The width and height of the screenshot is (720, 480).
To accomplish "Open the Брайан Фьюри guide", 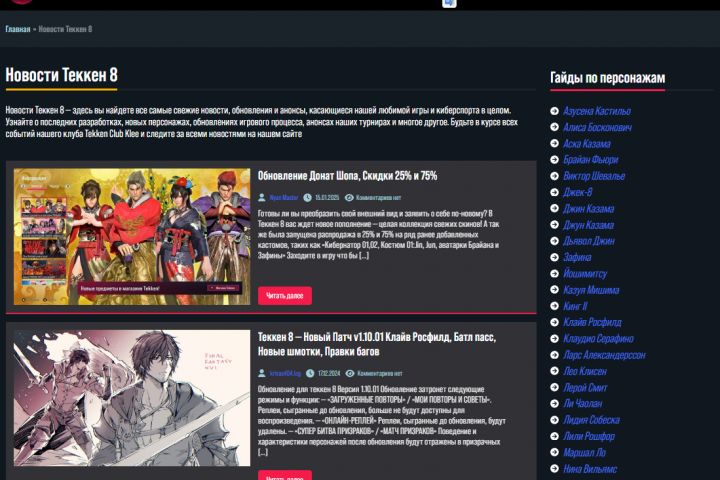I will (x=591, y=160).
